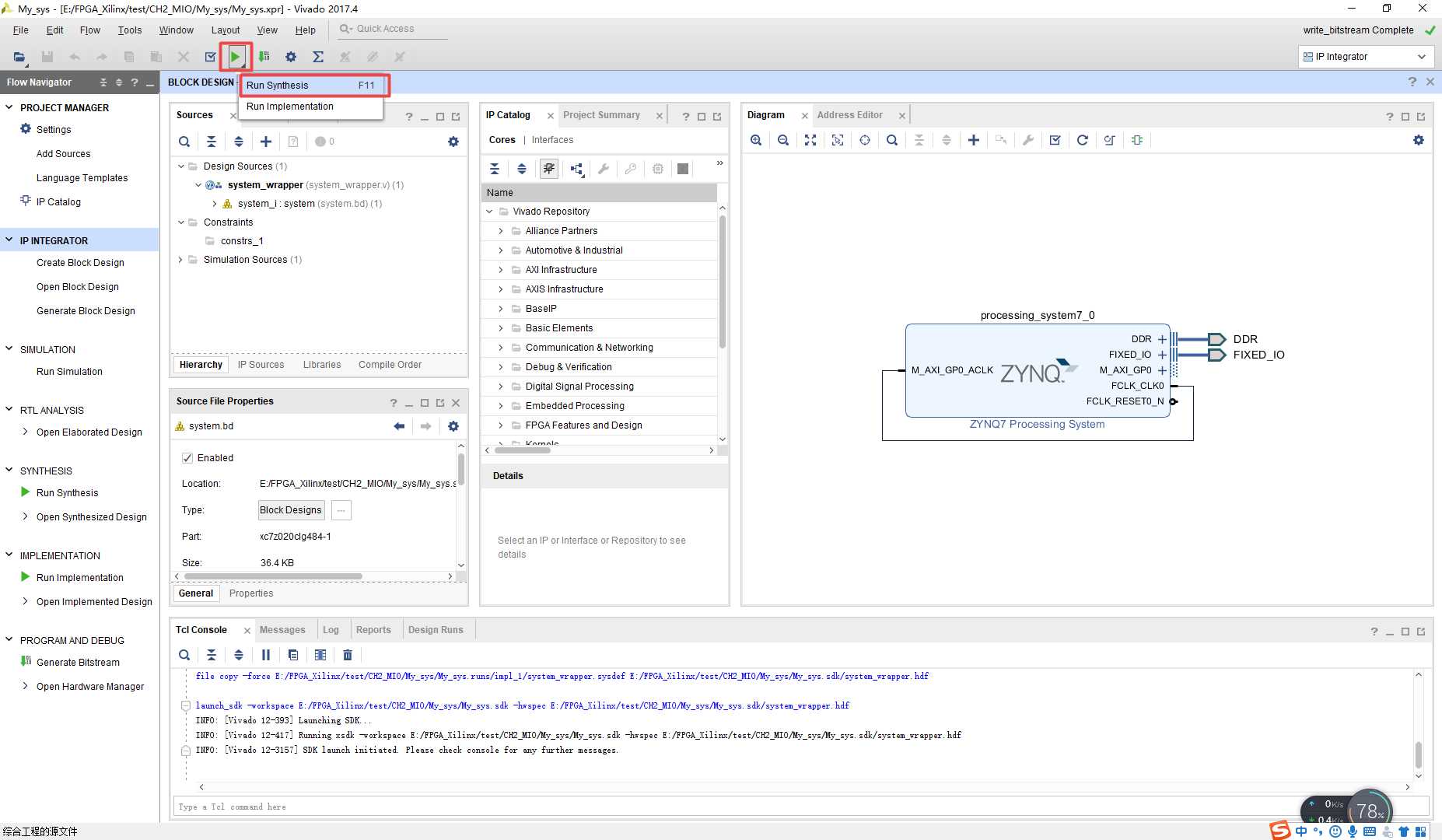The width and height of the screenshot is (1442, 840).
Task: Select processing_system7_0 ZYNQ block
Action: click(x=1038, y=371)
